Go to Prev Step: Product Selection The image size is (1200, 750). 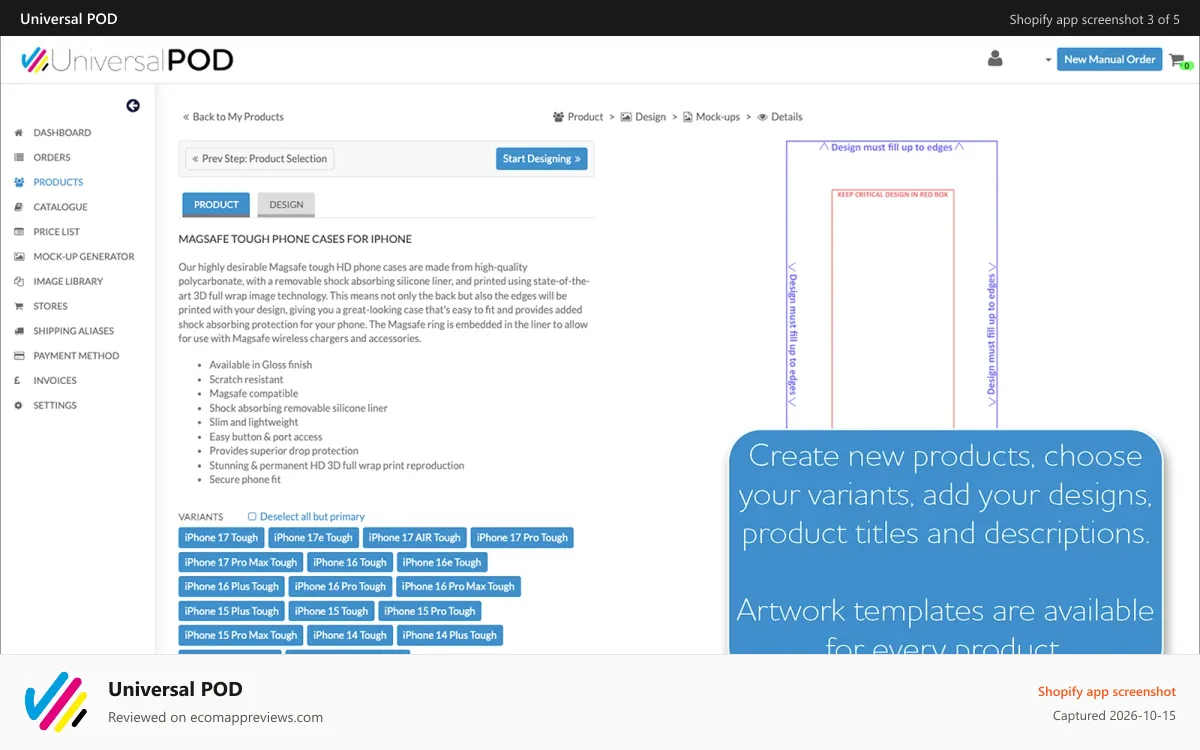click(260, 159)
